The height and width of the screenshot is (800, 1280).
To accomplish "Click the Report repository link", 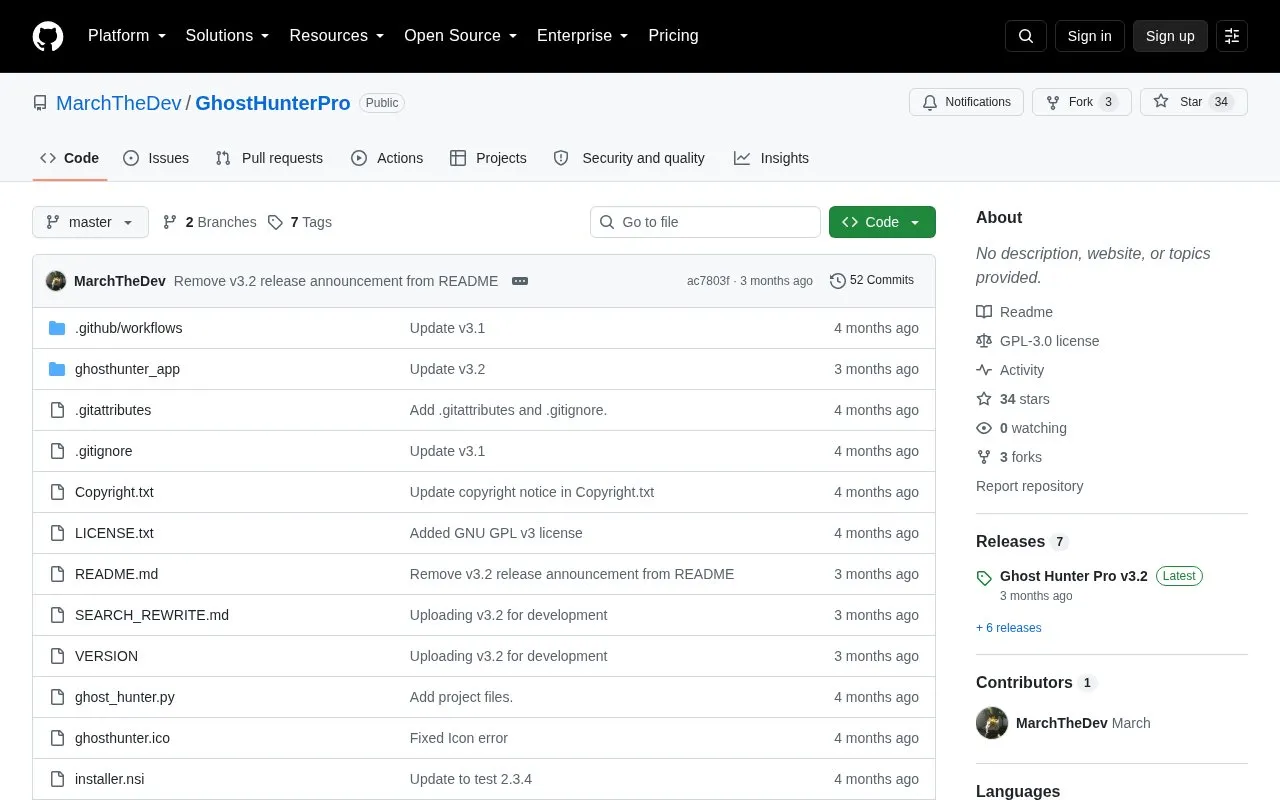I will point(1030,486).
